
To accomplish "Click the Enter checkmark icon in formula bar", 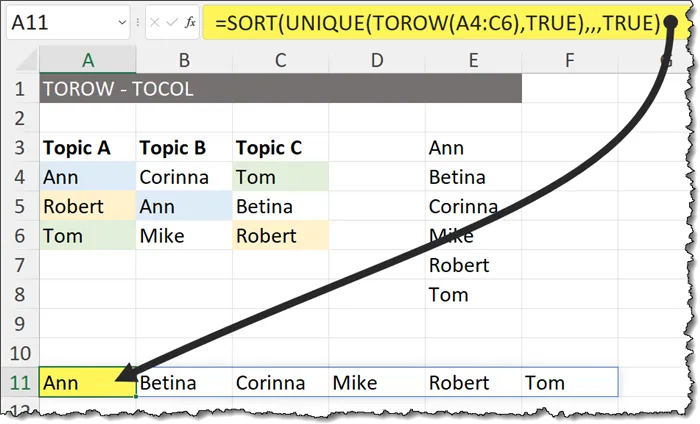I will tap(171, 21).
